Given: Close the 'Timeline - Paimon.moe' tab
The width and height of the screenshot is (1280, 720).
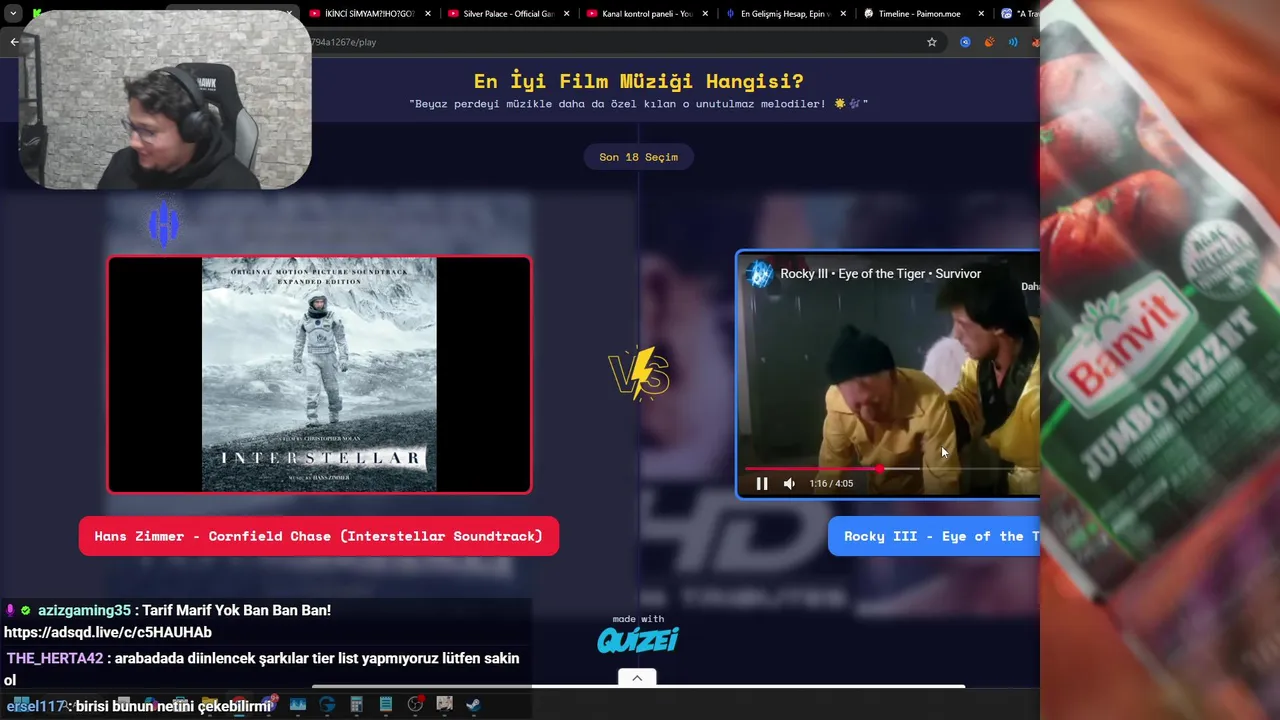Looking at the screenshot, I should click(x=981, y=14).
